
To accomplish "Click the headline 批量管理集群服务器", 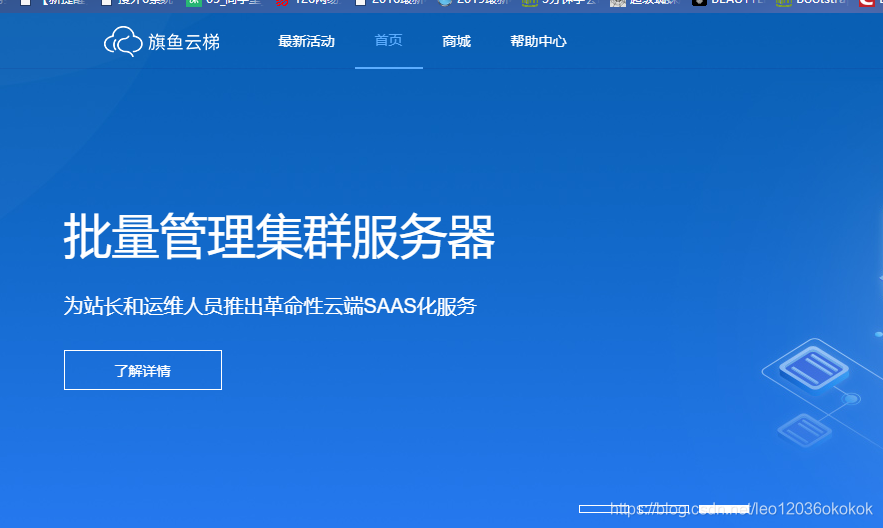I will pyautogui.click(x=279, y=237).
